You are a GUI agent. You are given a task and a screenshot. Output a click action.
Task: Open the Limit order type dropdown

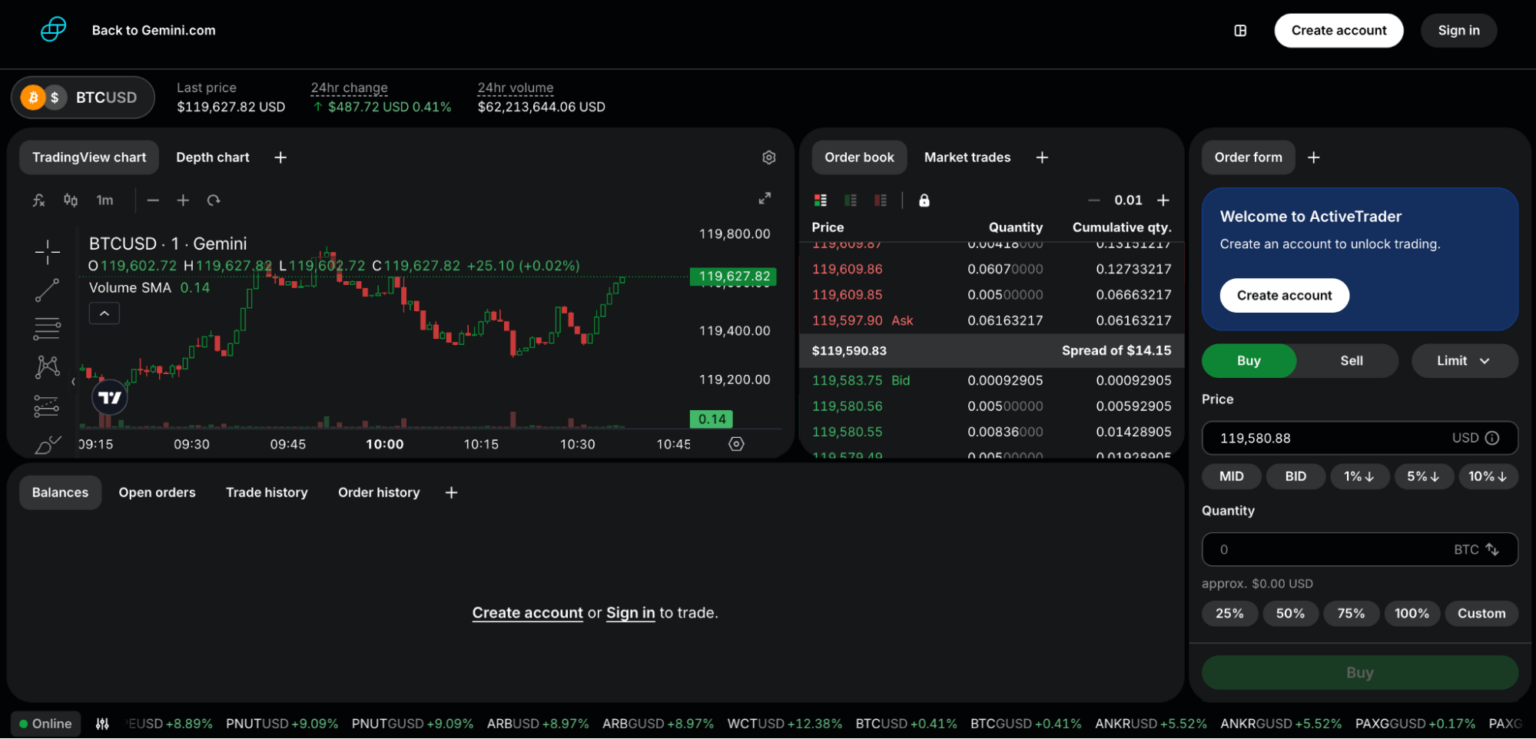click(1464, 360)
